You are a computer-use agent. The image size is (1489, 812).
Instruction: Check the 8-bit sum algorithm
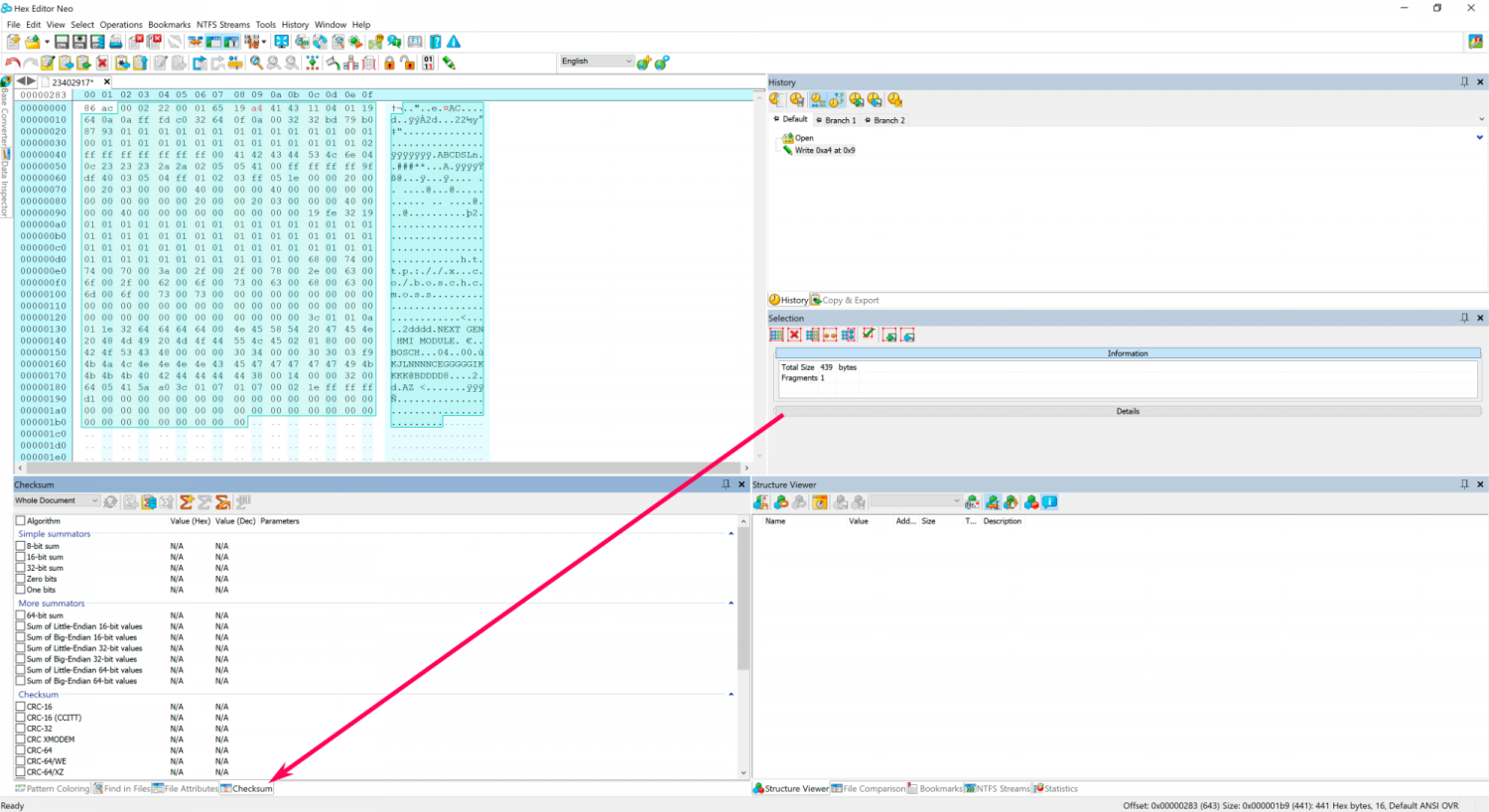click(x=20, y=546)
